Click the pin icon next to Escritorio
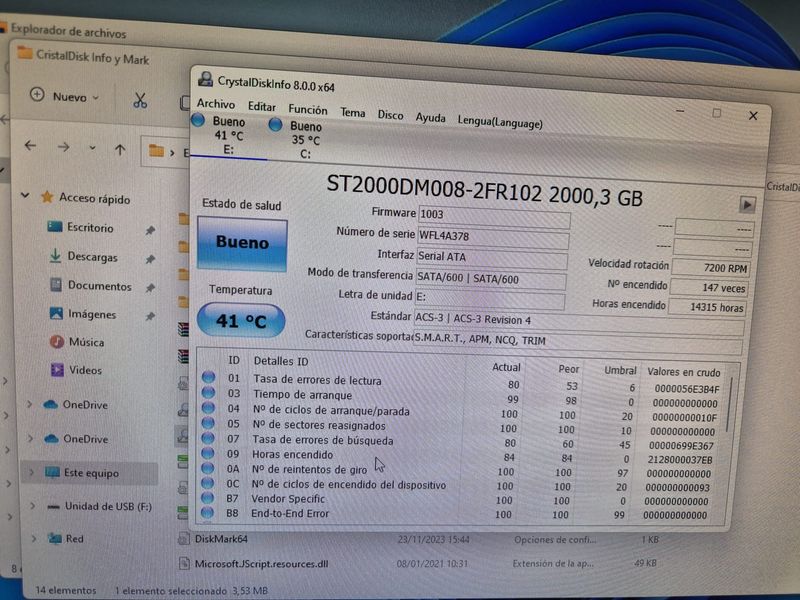The image size is (800, 600). coord(150,230)
